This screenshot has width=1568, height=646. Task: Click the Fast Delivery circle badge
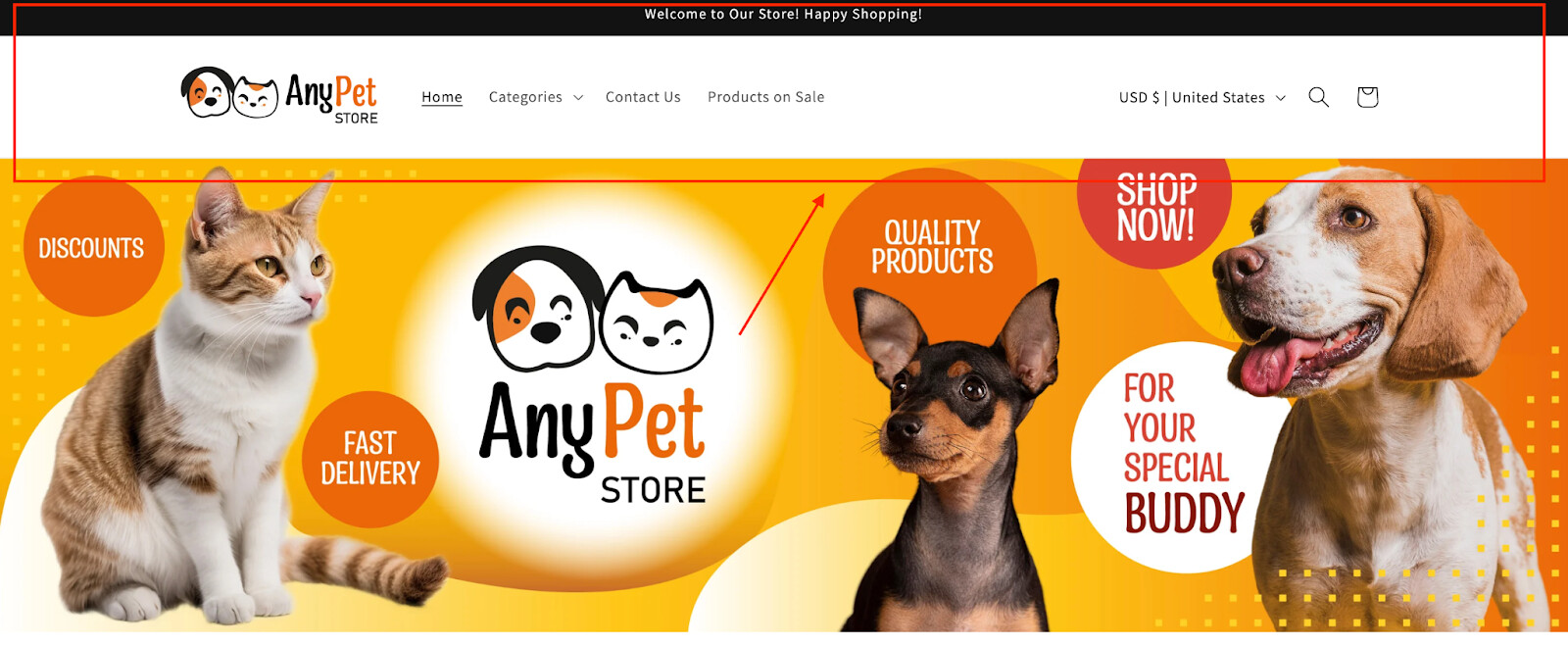[369, 459]
